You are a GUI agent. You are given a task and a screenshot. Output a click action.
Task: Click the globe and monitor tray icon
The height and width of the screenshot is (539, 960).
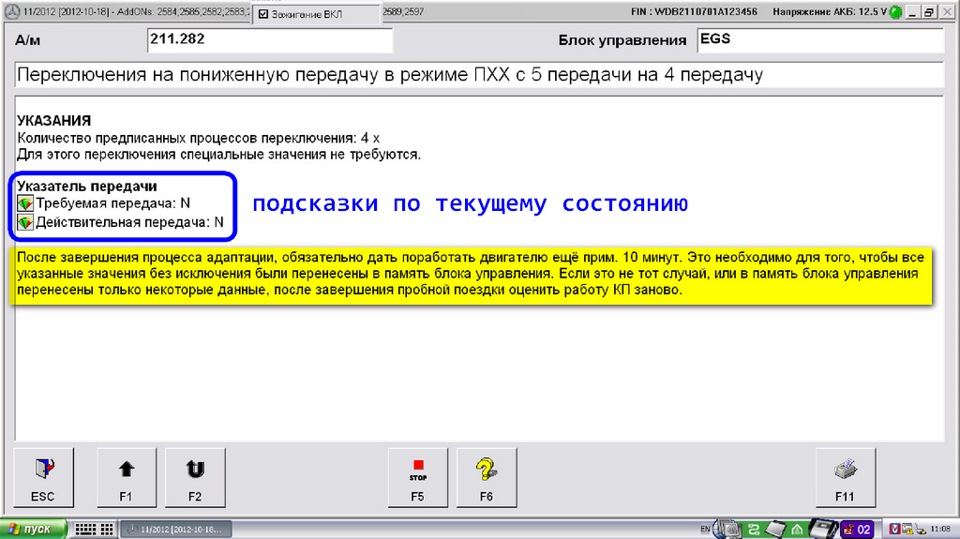[x=727, y=529]
